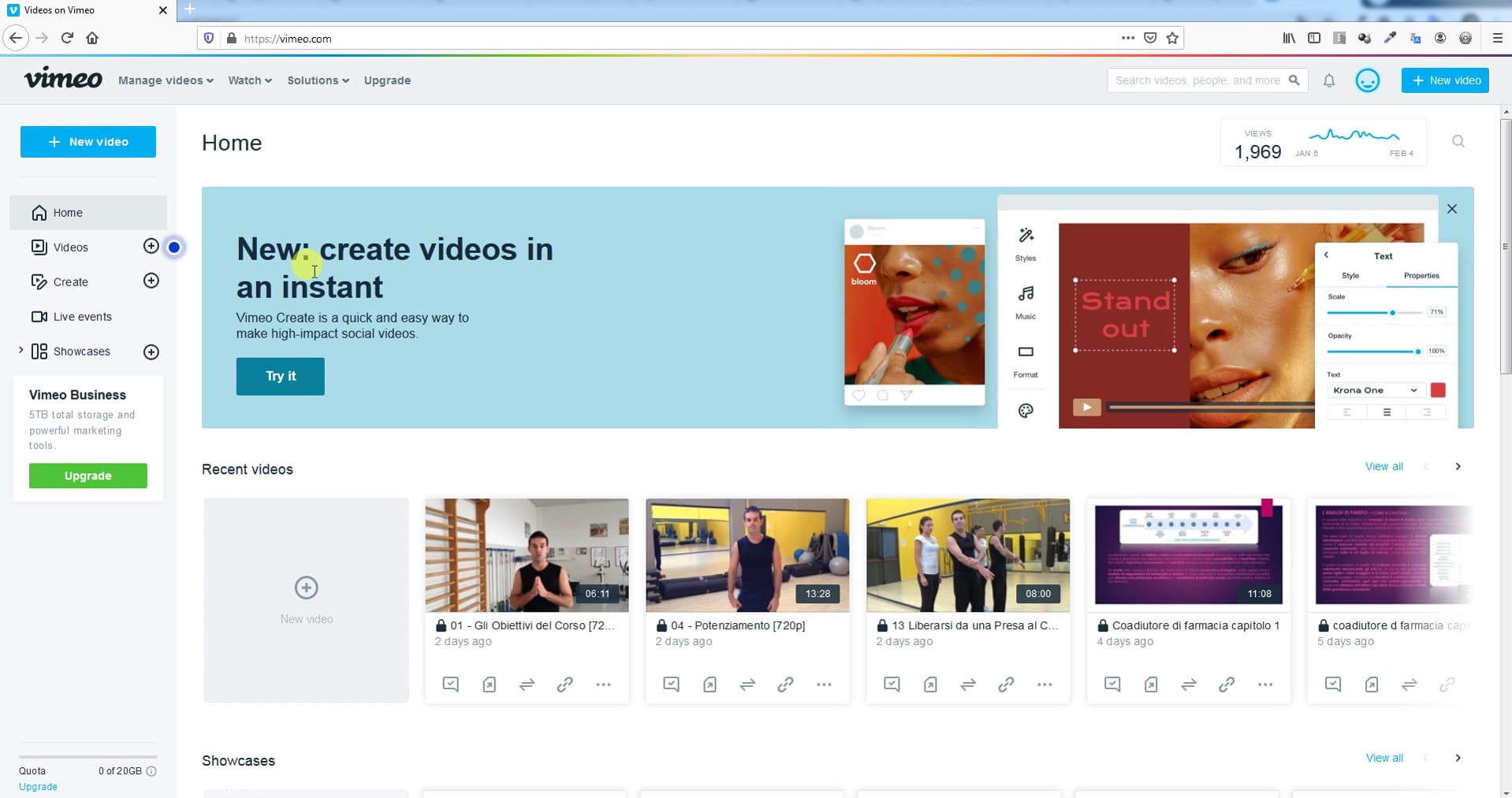This screenshot has width=1512, height=798.
Task: Click the browser reload button
Action: point(67,38)
